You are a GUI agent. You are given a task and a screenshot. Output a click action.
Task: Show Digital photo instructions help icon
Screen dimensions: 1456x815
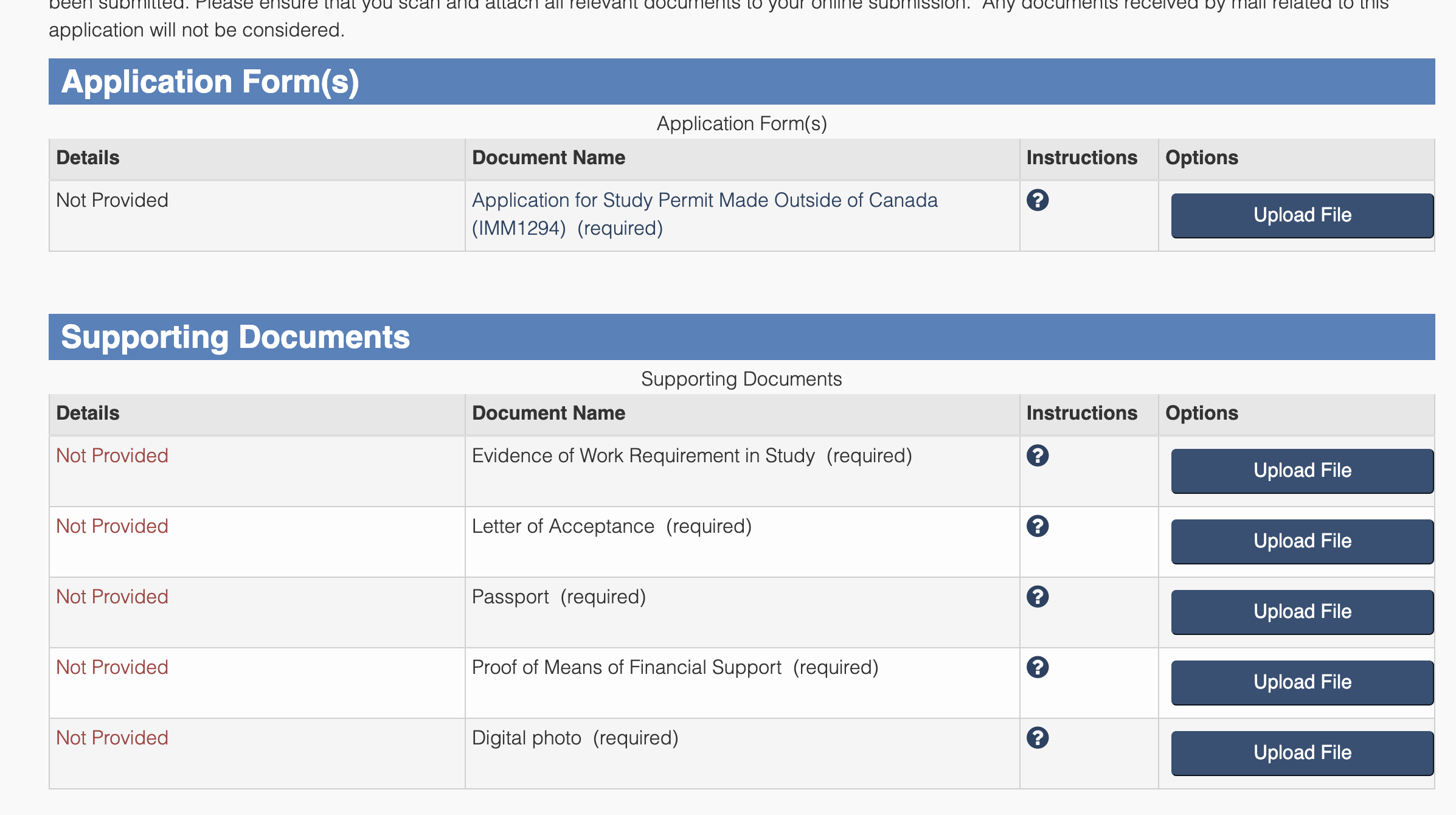click(x=1038, y=738)
